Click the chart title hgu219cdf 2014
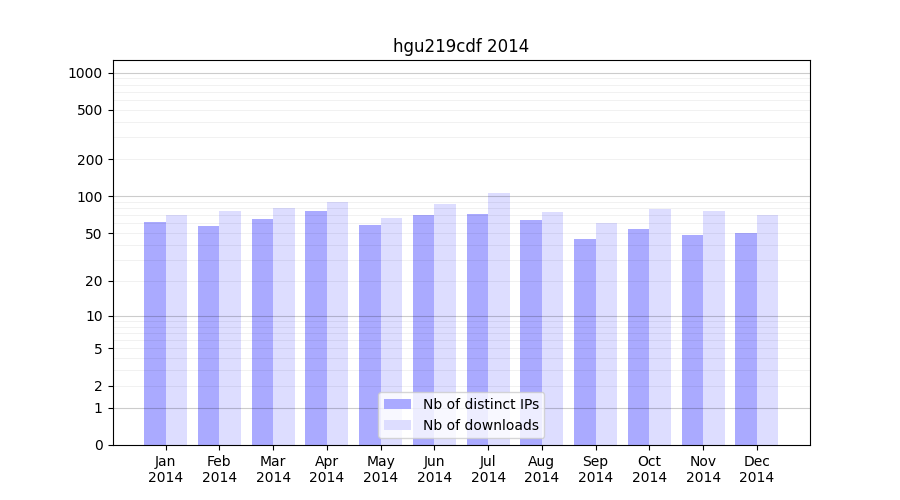Screen dimensions: 900x500 tap(460, 46)
